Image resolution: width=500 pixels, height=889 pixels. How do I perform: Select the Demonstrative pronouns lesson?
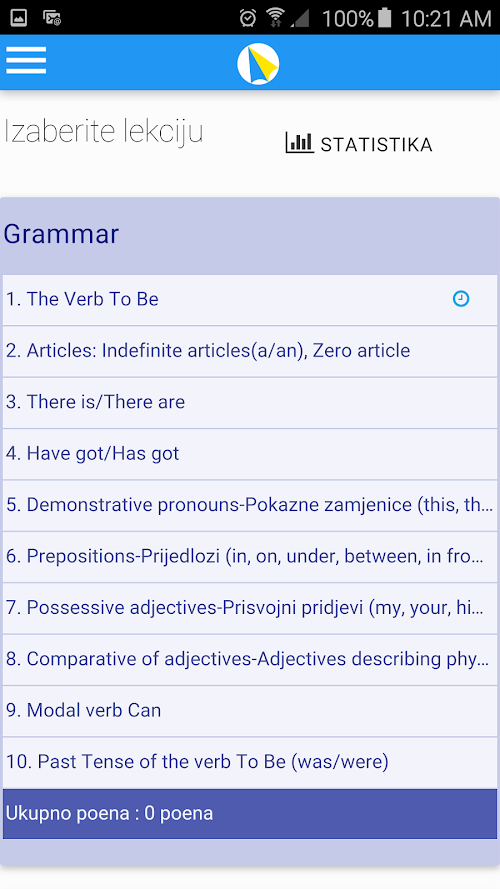(x=250, y=506)
